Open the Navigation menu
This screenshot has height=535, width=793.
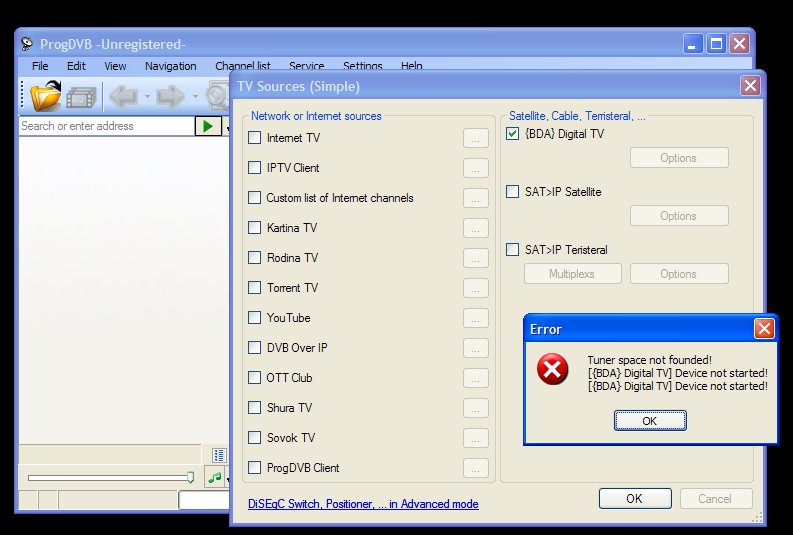tap(170, 66)
